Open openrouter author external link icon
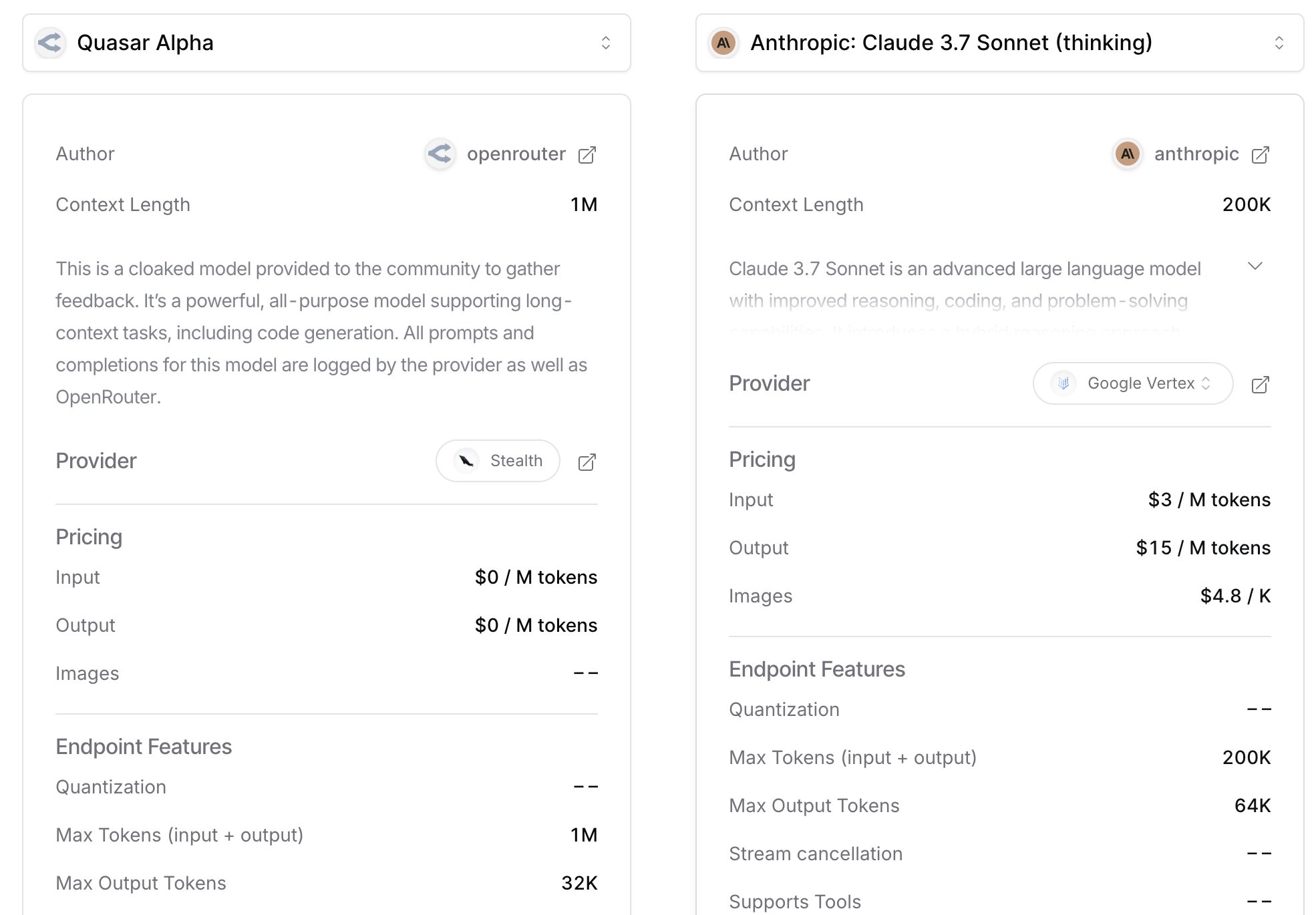Image resolution: width=1316 pixels, height=915 pixels. pos(587,155)
